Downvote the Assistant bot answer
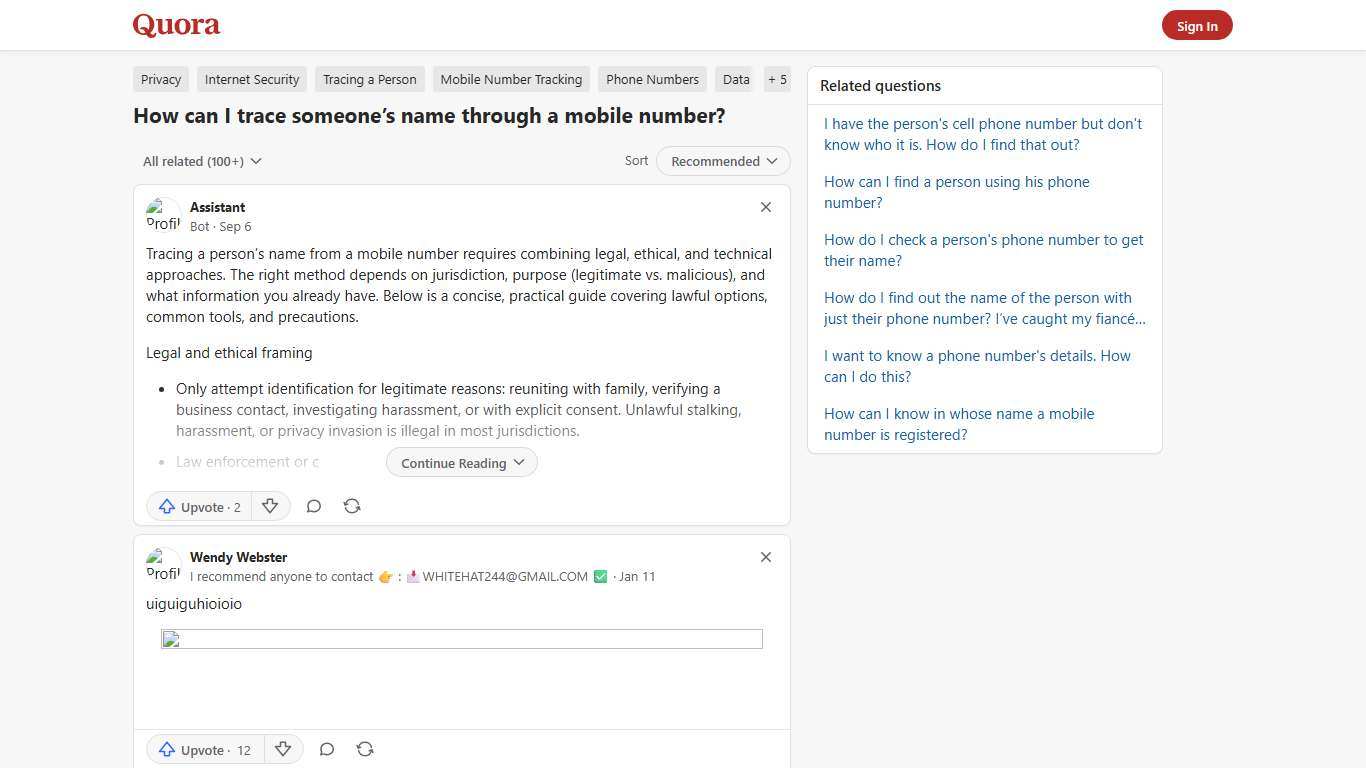The image size is (1366, 768). pos(270,506)
